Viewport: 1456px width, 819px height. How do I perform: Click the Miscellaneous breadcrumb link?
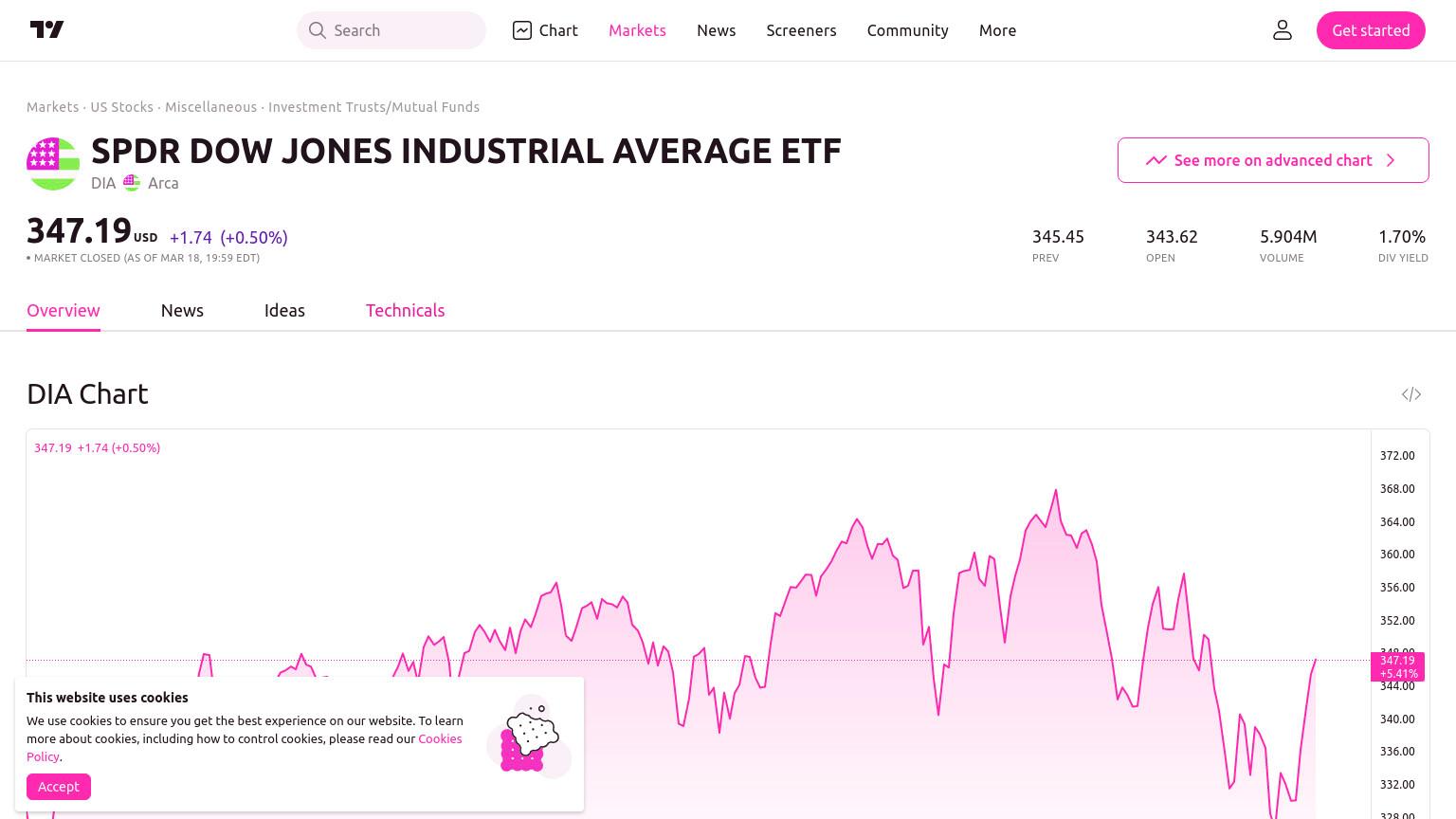point(210,107)
